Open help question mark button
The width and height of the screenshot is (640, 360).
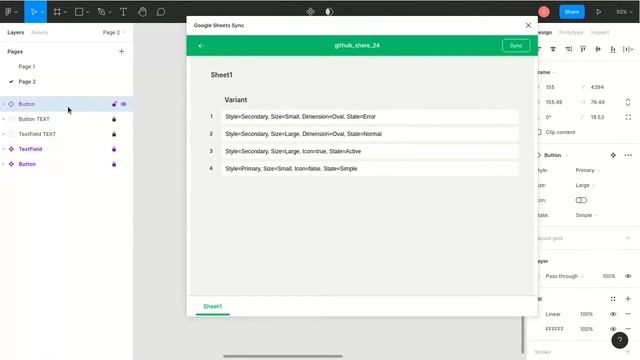coord(620,340)
